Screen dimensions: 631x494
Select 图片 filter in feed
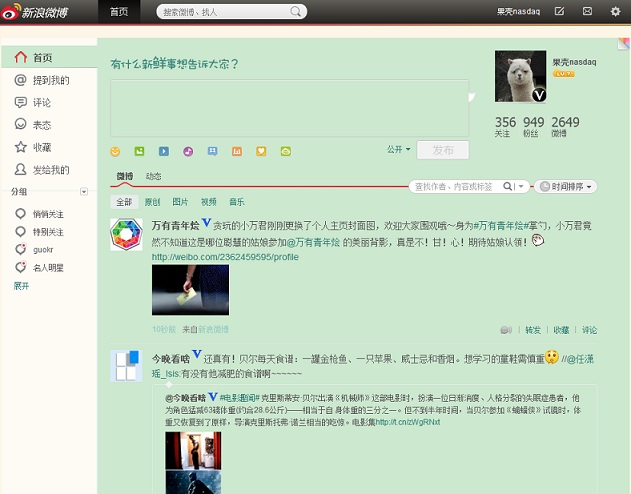[180, 202]
